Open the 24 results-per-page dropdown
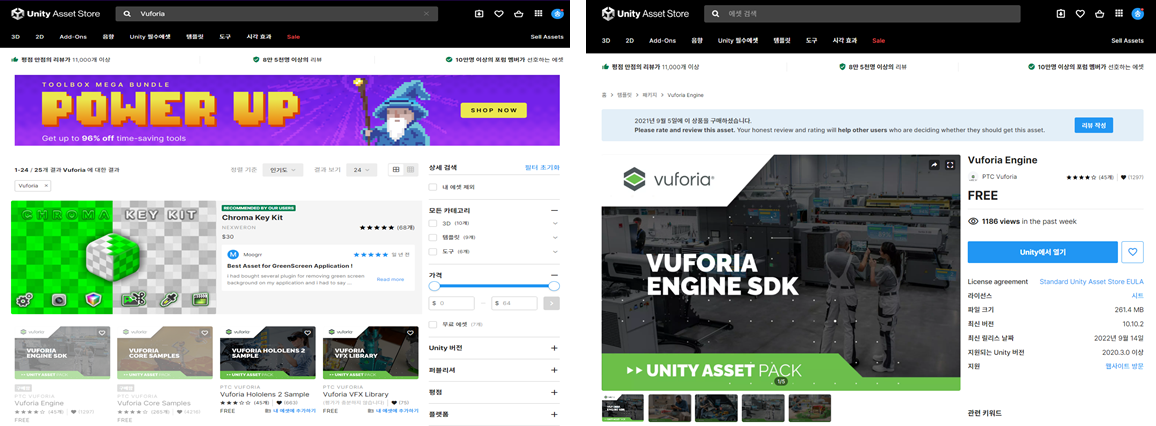The height and width of the screenshot is (426, 1156). pyautogui.click(x=363, y=170)
